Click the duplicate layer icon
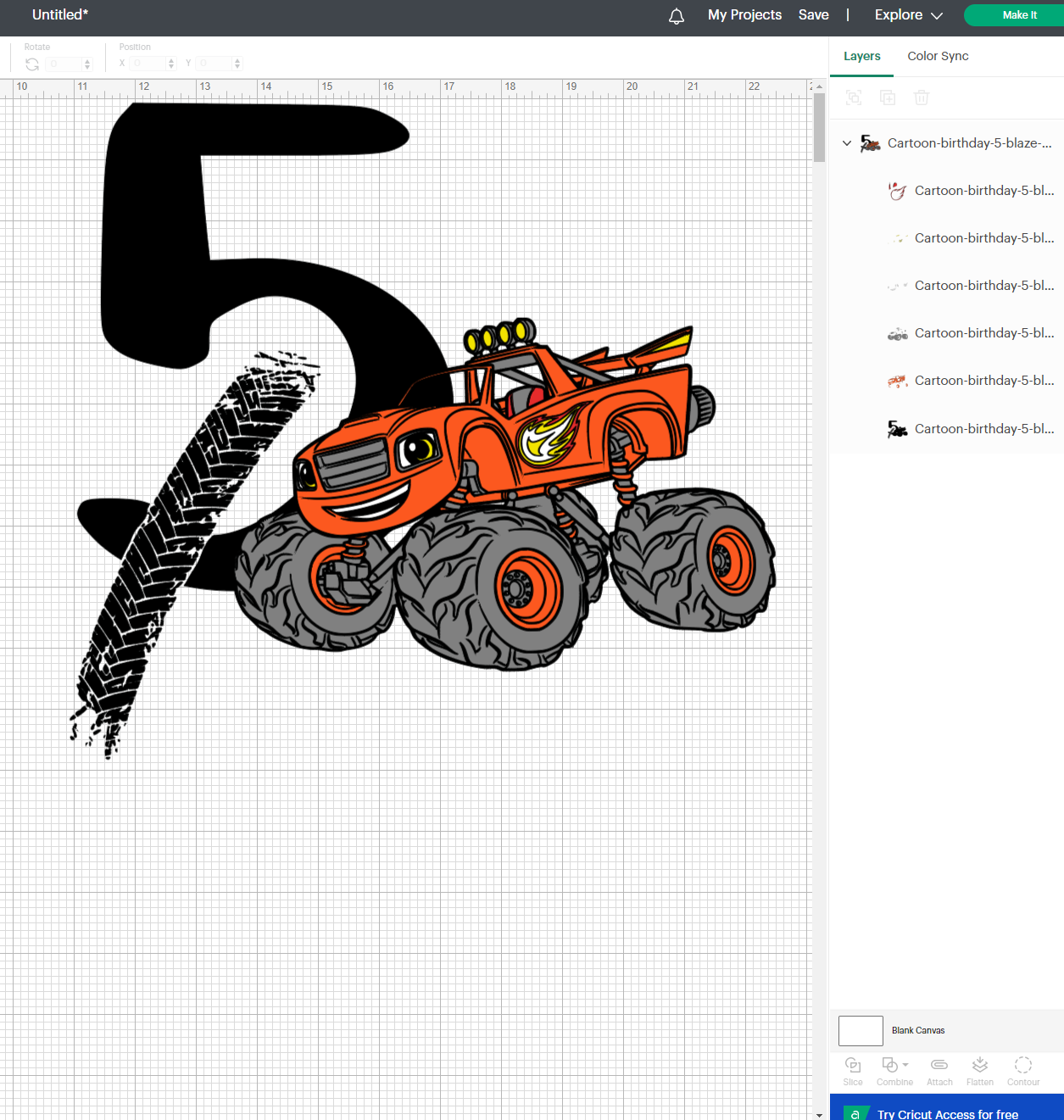This screenshot has width=1064, height=1120. [887, 98]
